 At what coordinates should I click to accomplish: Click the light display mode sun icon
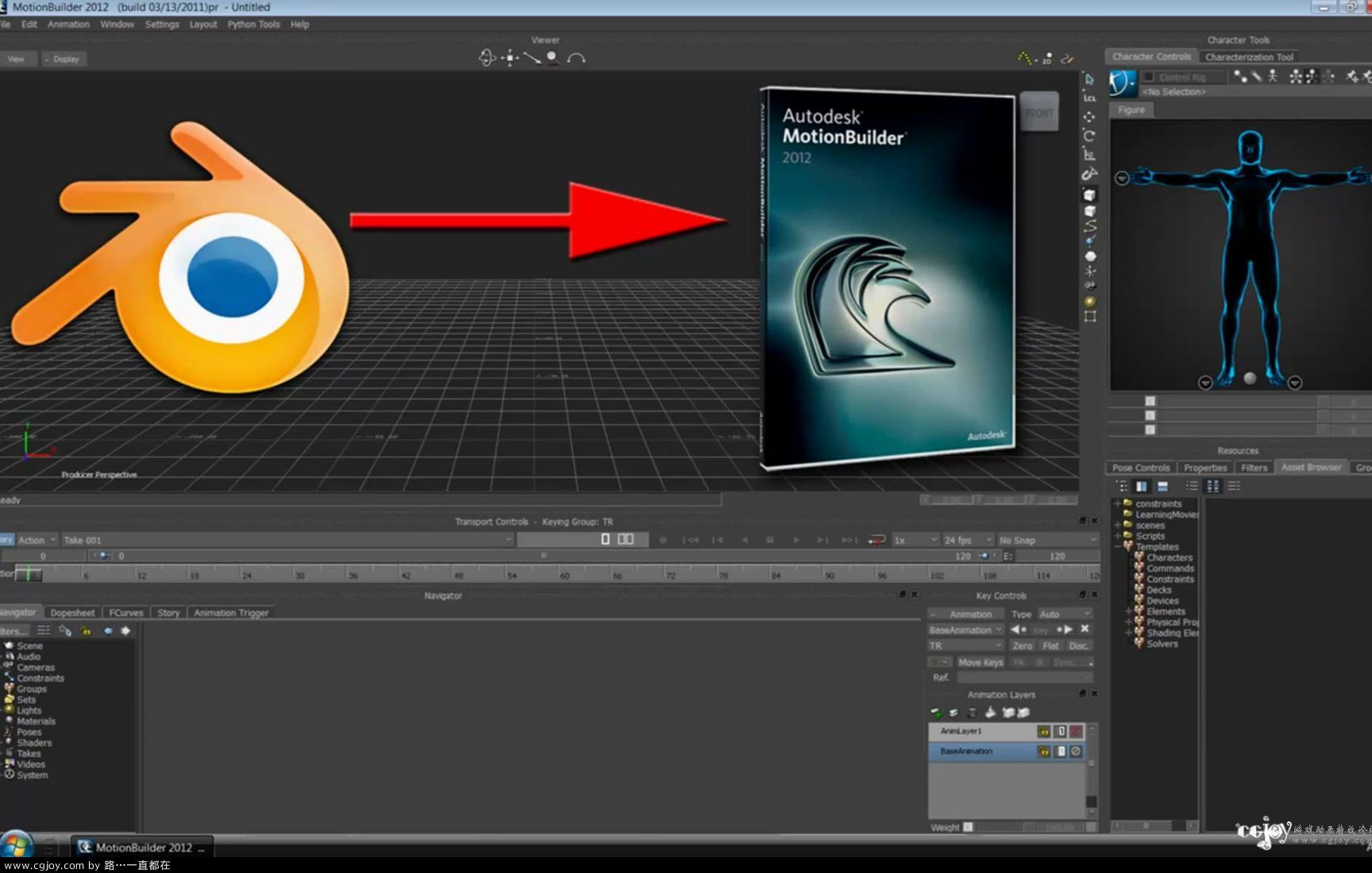pos(1090,302)
